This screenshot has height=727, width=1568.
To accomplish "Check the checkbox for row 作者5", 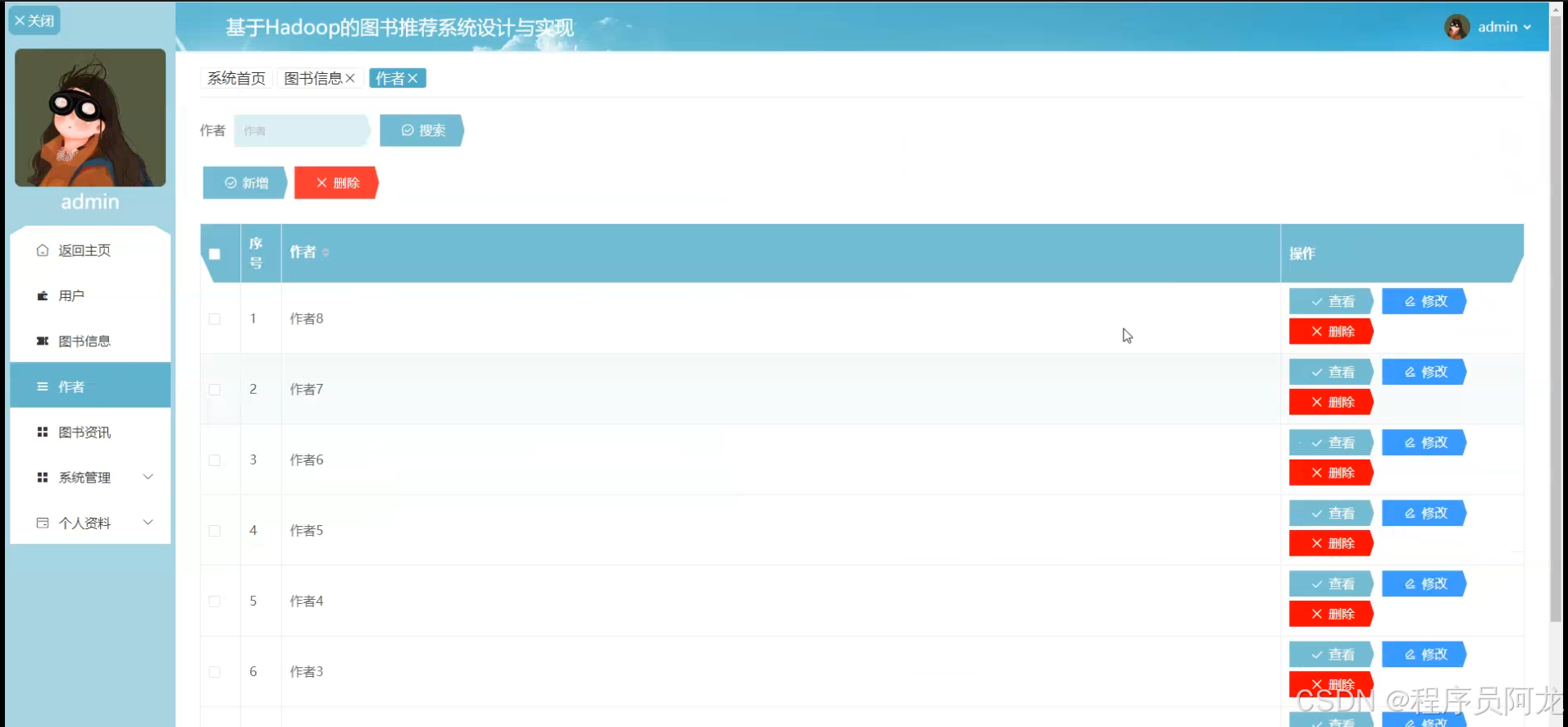I will 215,530.
